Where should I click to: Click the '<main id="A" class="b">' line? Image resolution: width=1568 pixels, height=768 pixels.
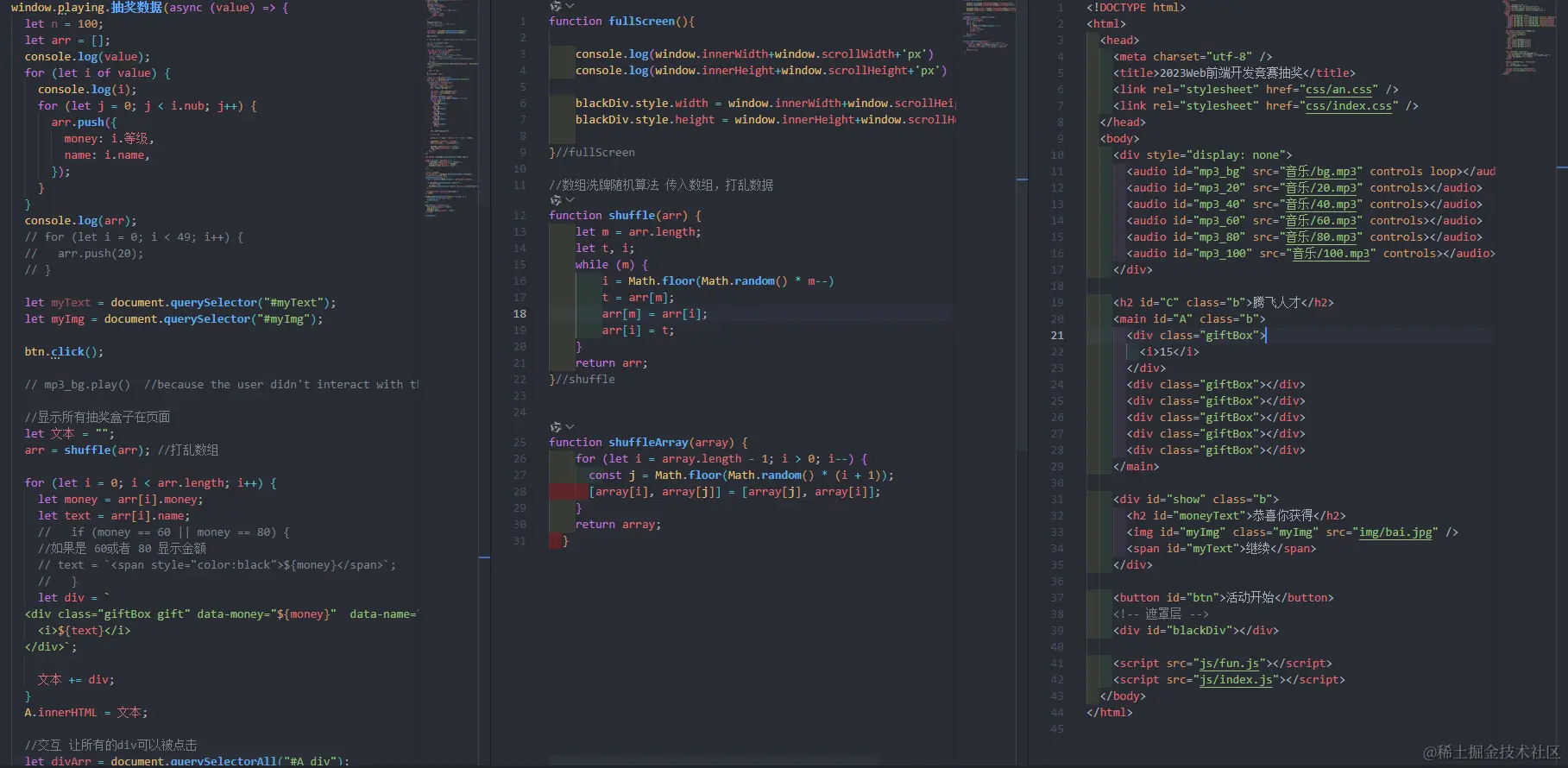pos(1189,319)
